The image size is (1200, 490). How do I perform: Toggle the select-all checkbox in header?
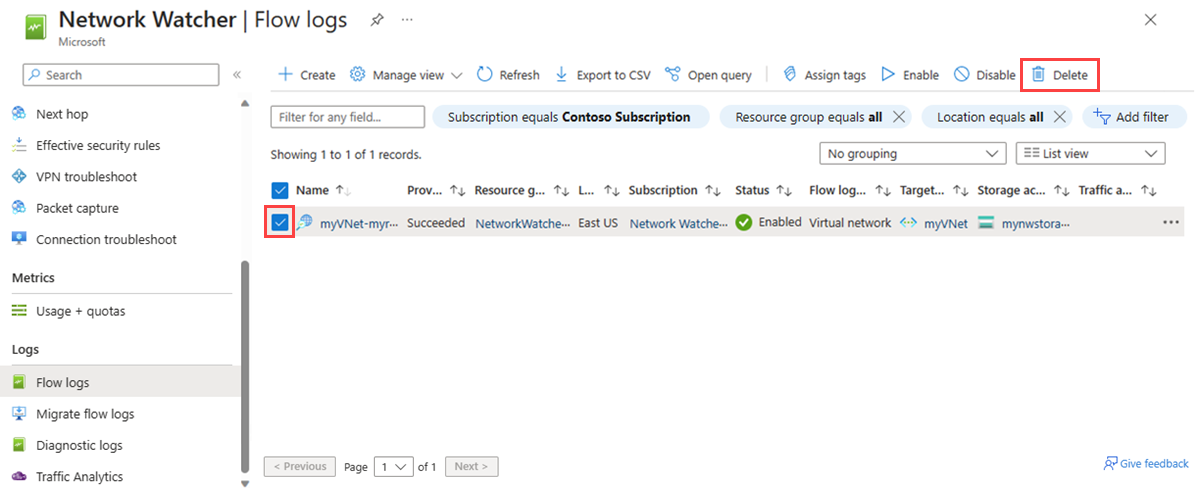point(280,190)
